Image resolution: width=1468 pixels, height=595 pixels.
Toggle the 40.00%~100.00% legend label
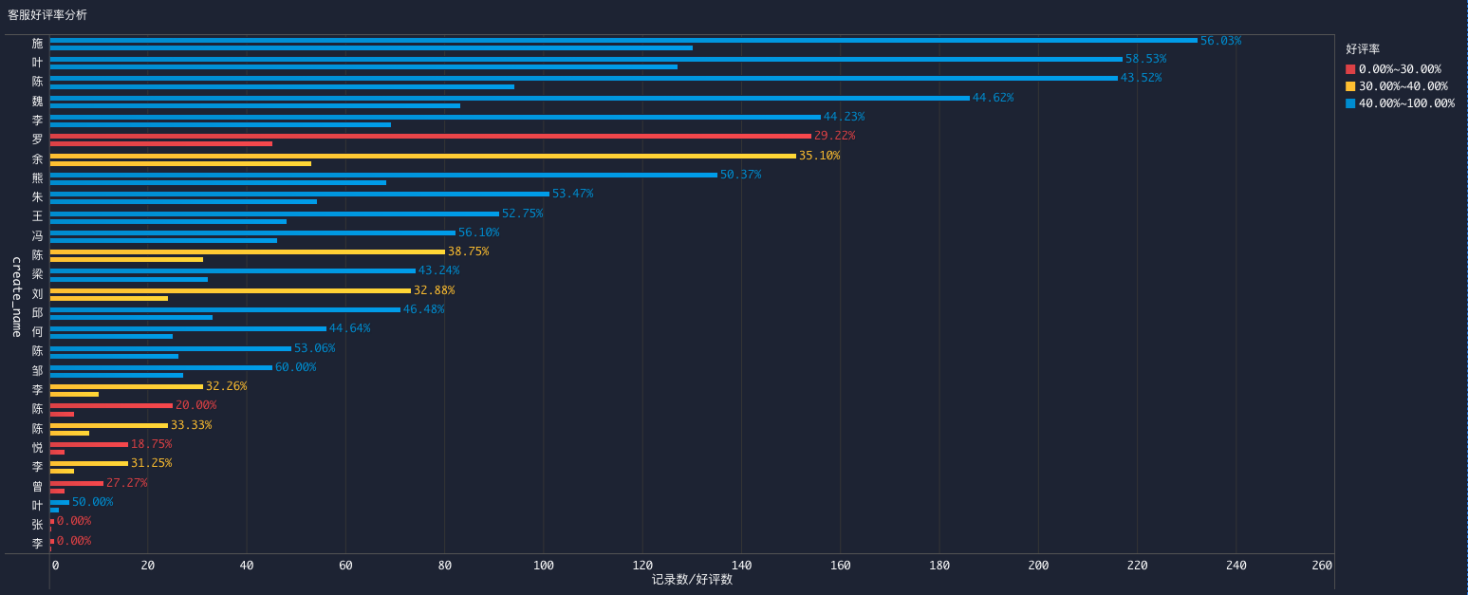1406,103
